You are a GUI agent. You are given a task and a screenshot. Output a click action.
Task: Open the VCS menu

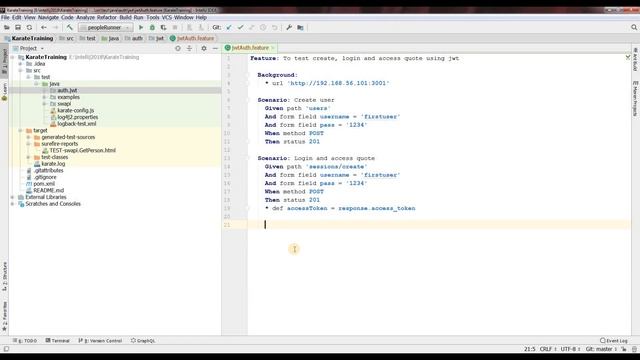(167, 18)
